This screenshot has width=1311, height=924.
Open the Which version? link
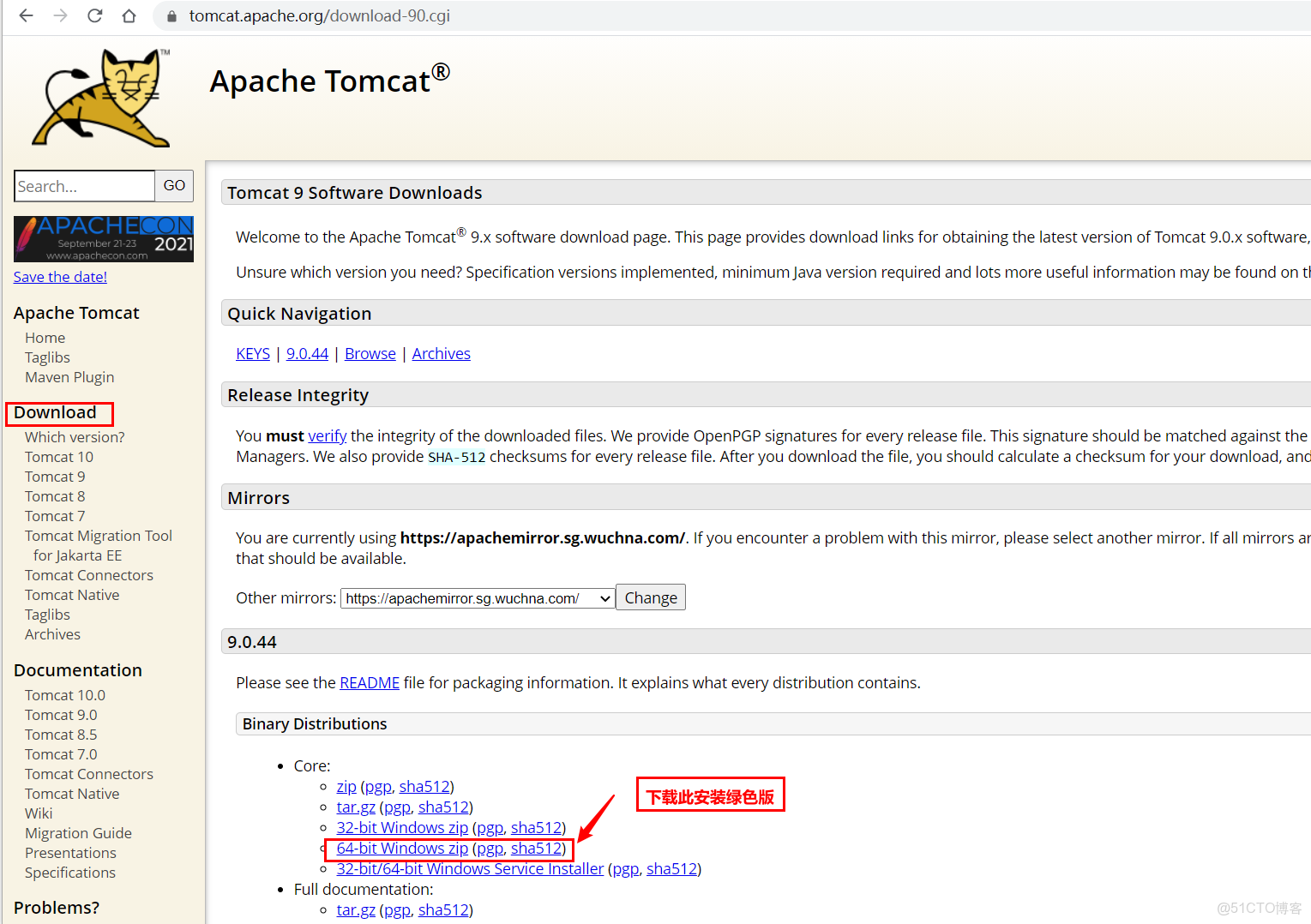(x=75, y=437)
